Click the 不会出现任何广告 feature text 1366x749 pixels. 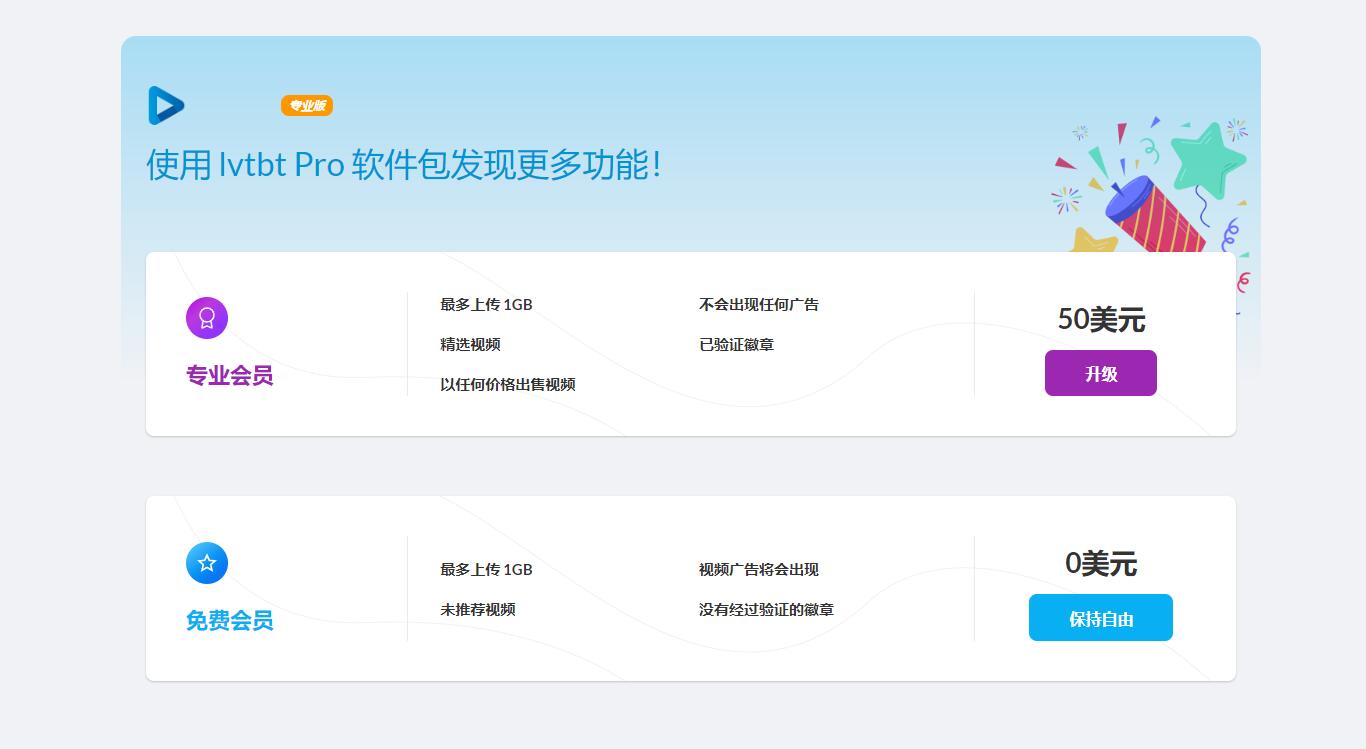(x=759, y=305)
